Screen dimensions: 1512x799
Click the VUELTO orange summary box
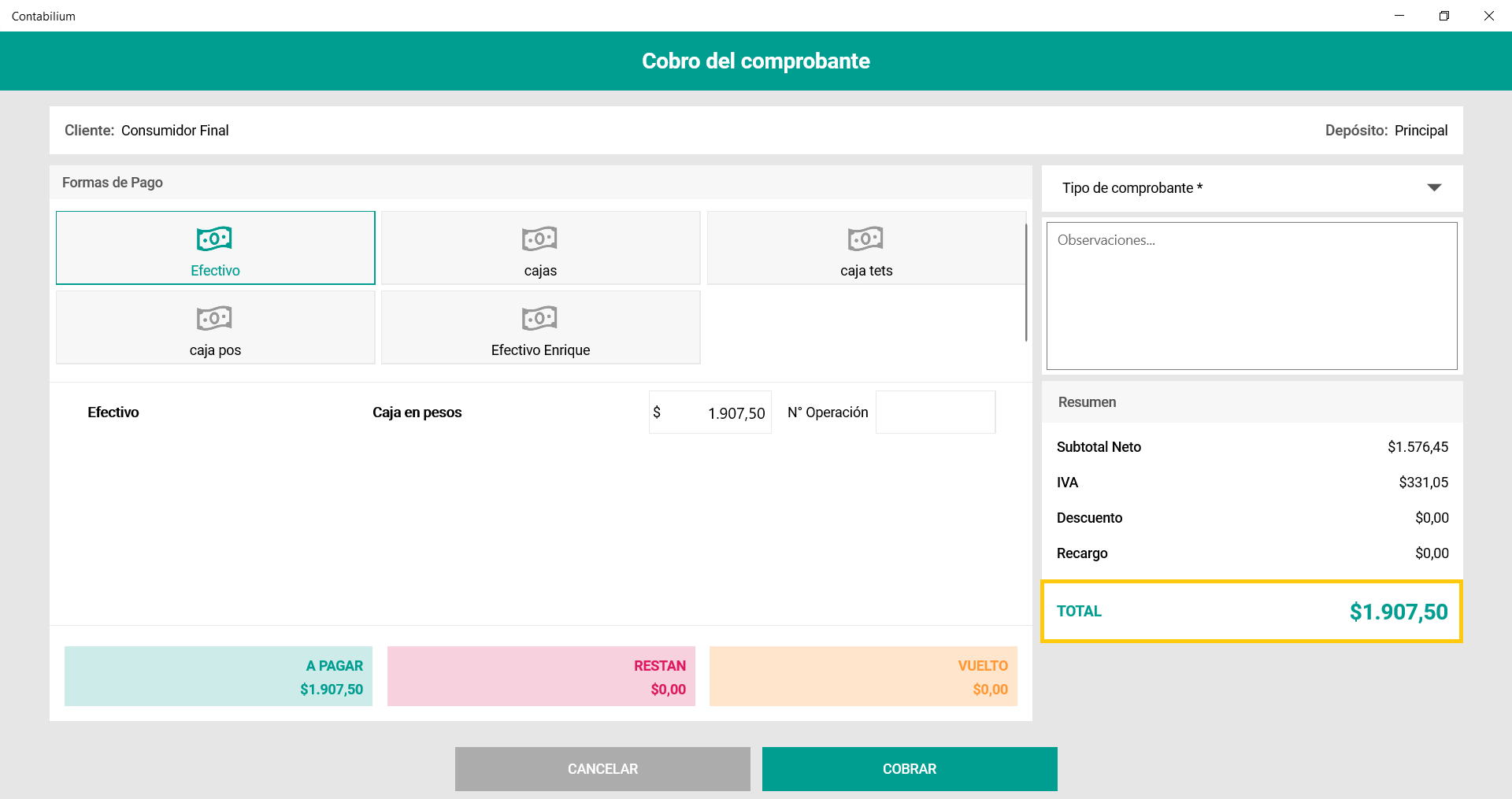[x=863, y=676]
